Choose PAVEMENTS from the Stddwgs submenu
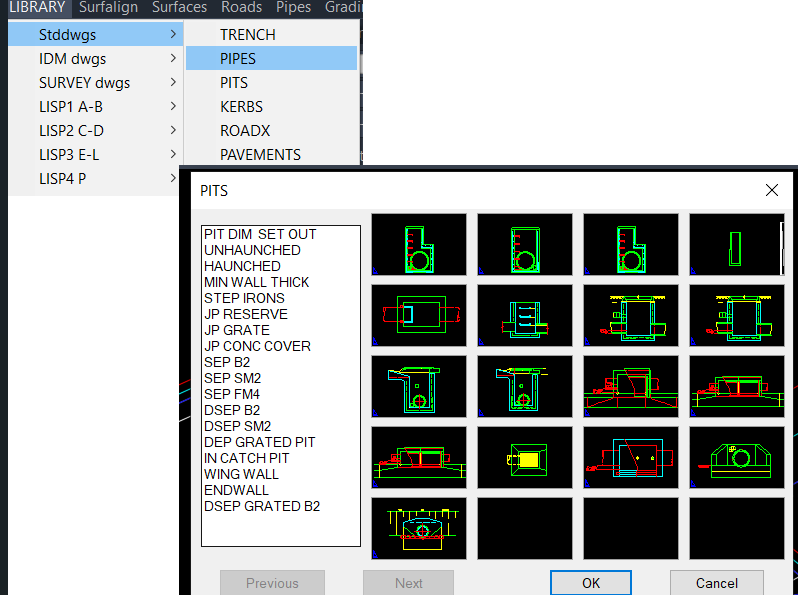The image size is (798, 595). (x=272, y=154)
